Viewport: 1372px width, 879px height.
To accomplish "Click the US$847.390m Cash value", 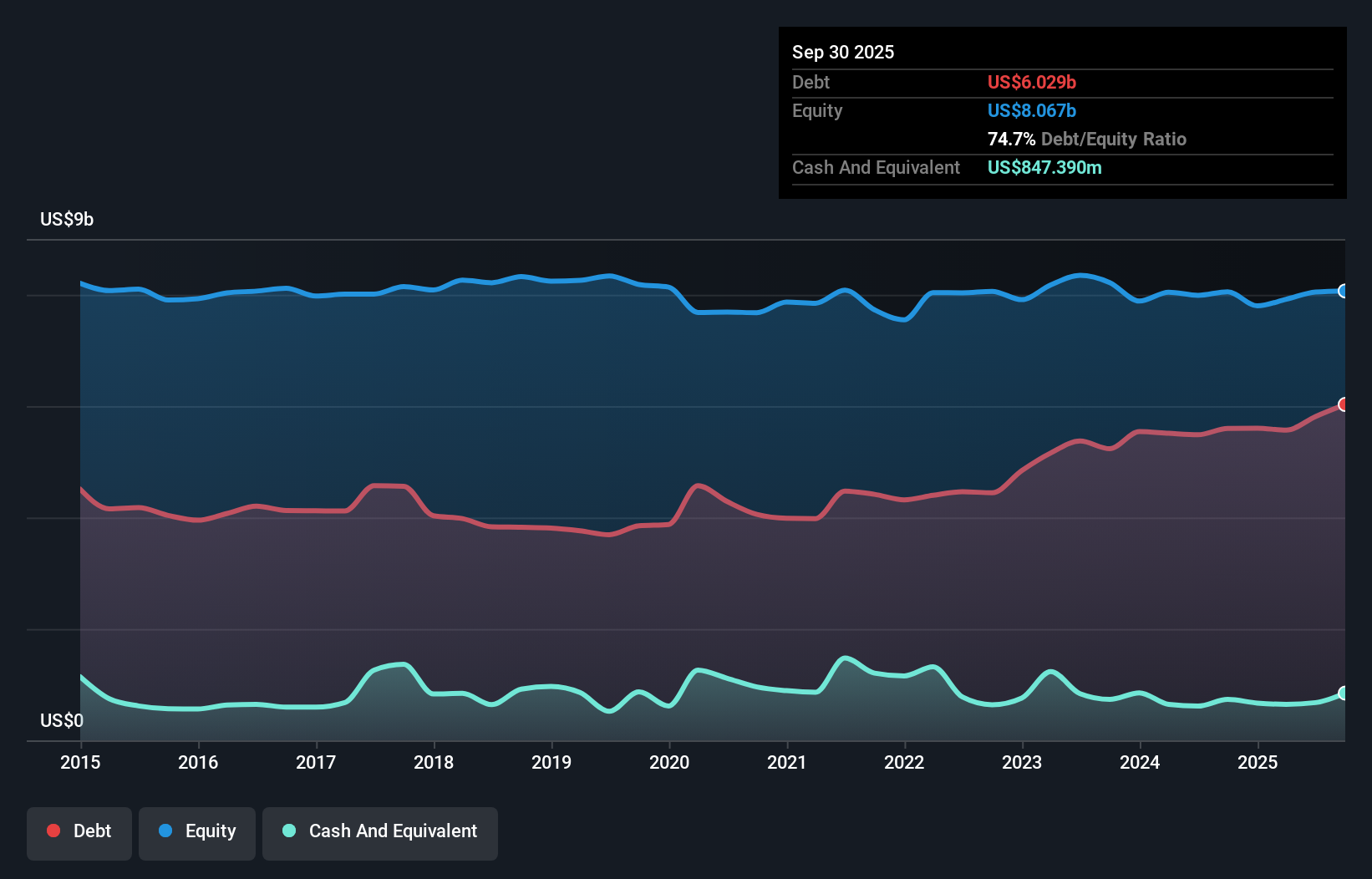I will (1044, 167).
